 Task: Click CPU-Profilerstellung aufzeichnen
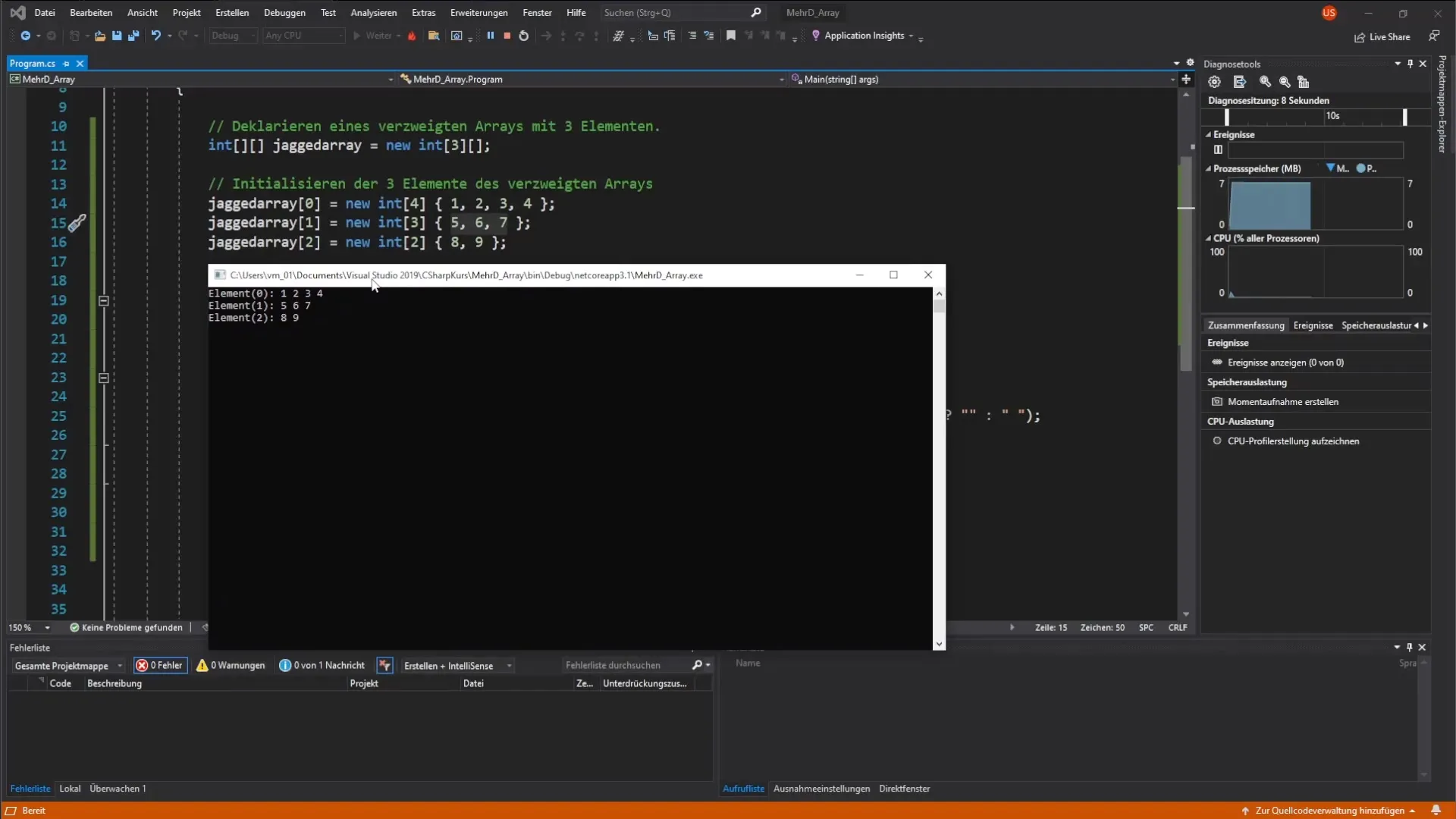[1293, 441]
